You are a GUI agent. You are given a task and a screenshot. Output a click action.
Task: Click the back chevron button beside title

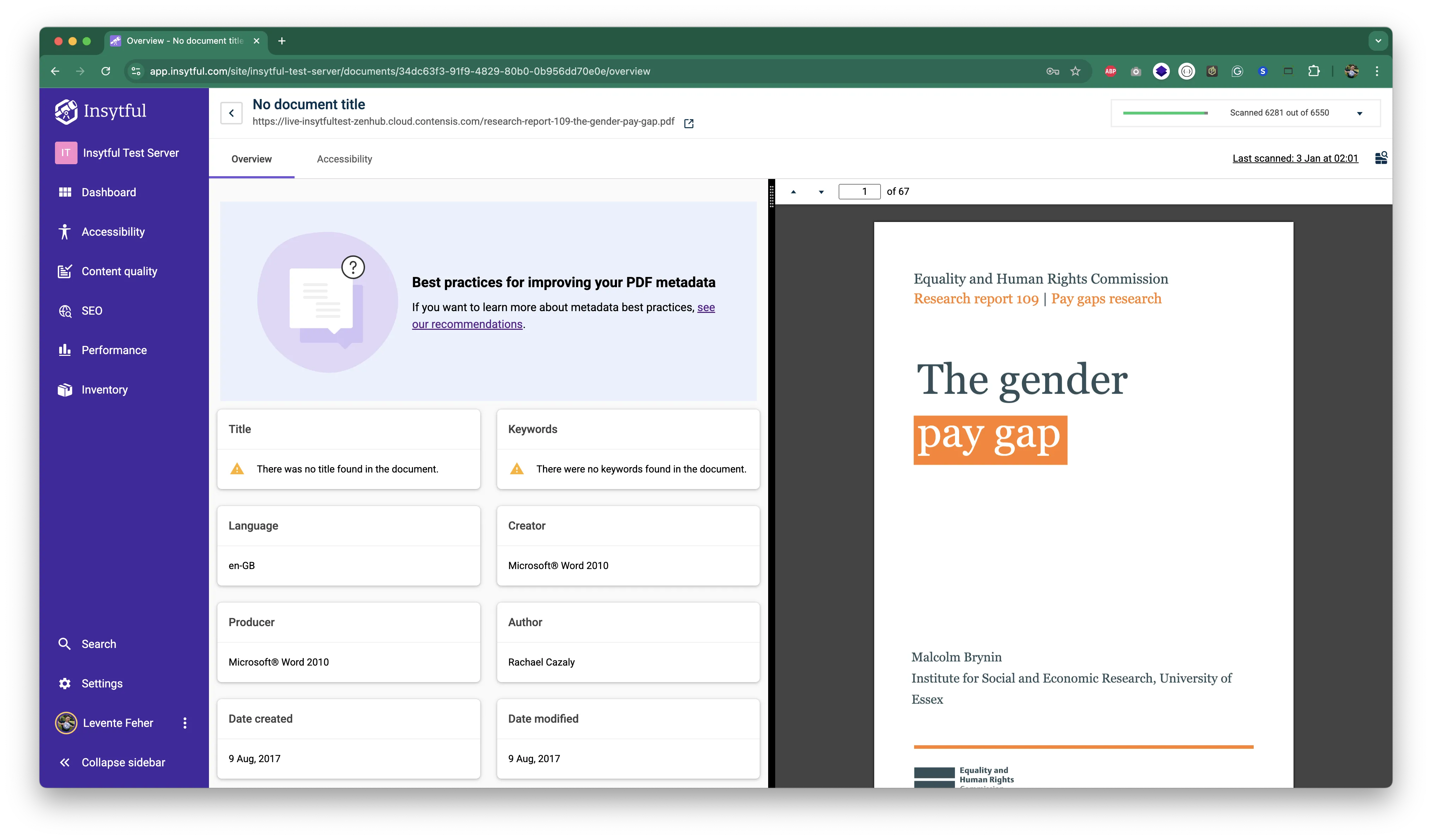pos(231,113)
